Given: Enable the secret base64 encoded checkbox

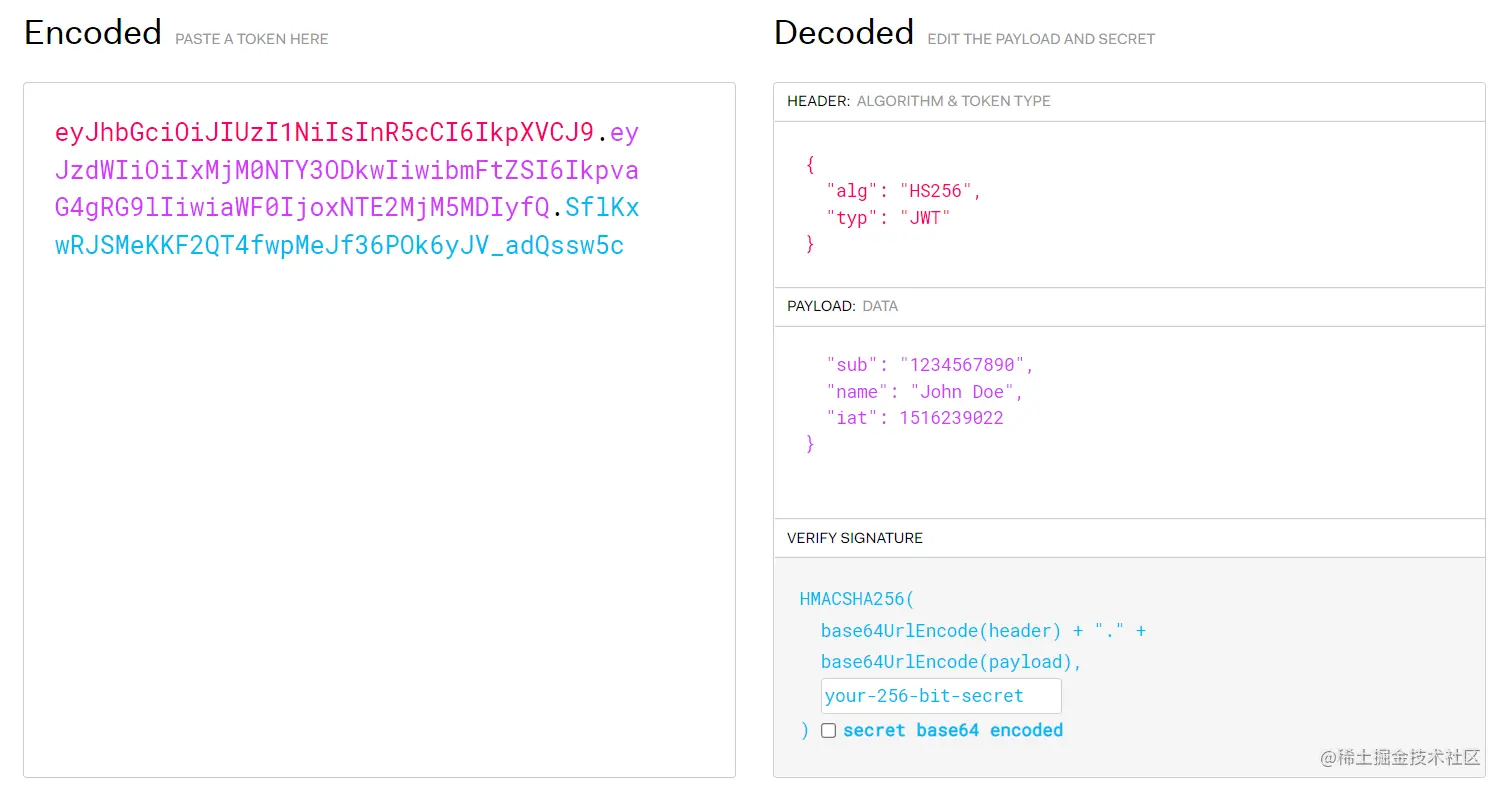Looking at the screenshot, I should 828,731.
